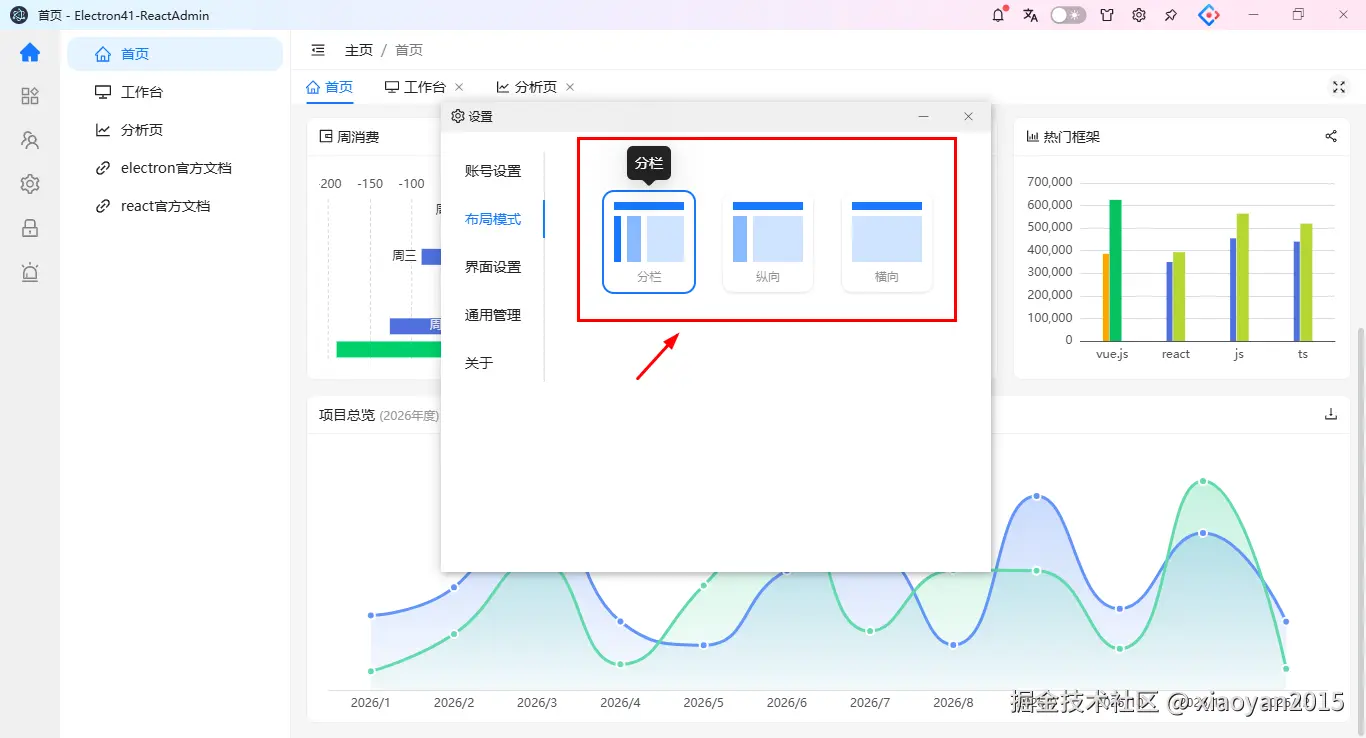Switch to the 分析页 tab
Image resolution: width=1366 pixels, height=738 pixels.
[x=526, y=87]
